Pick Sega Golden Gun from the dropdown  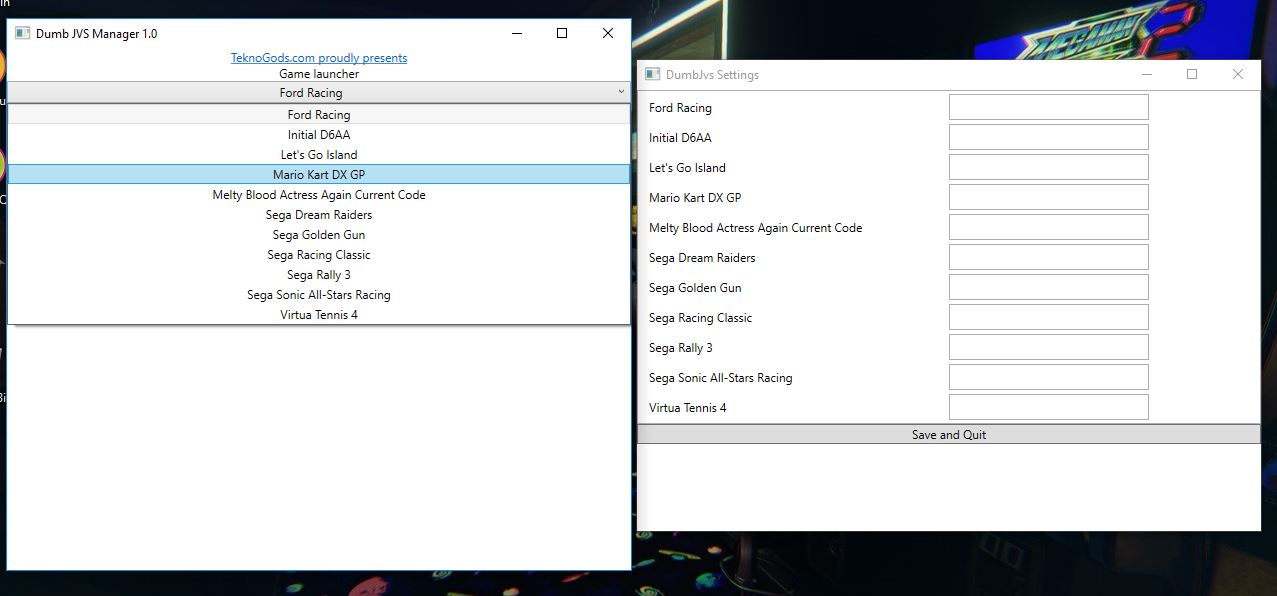coord(319,235)
